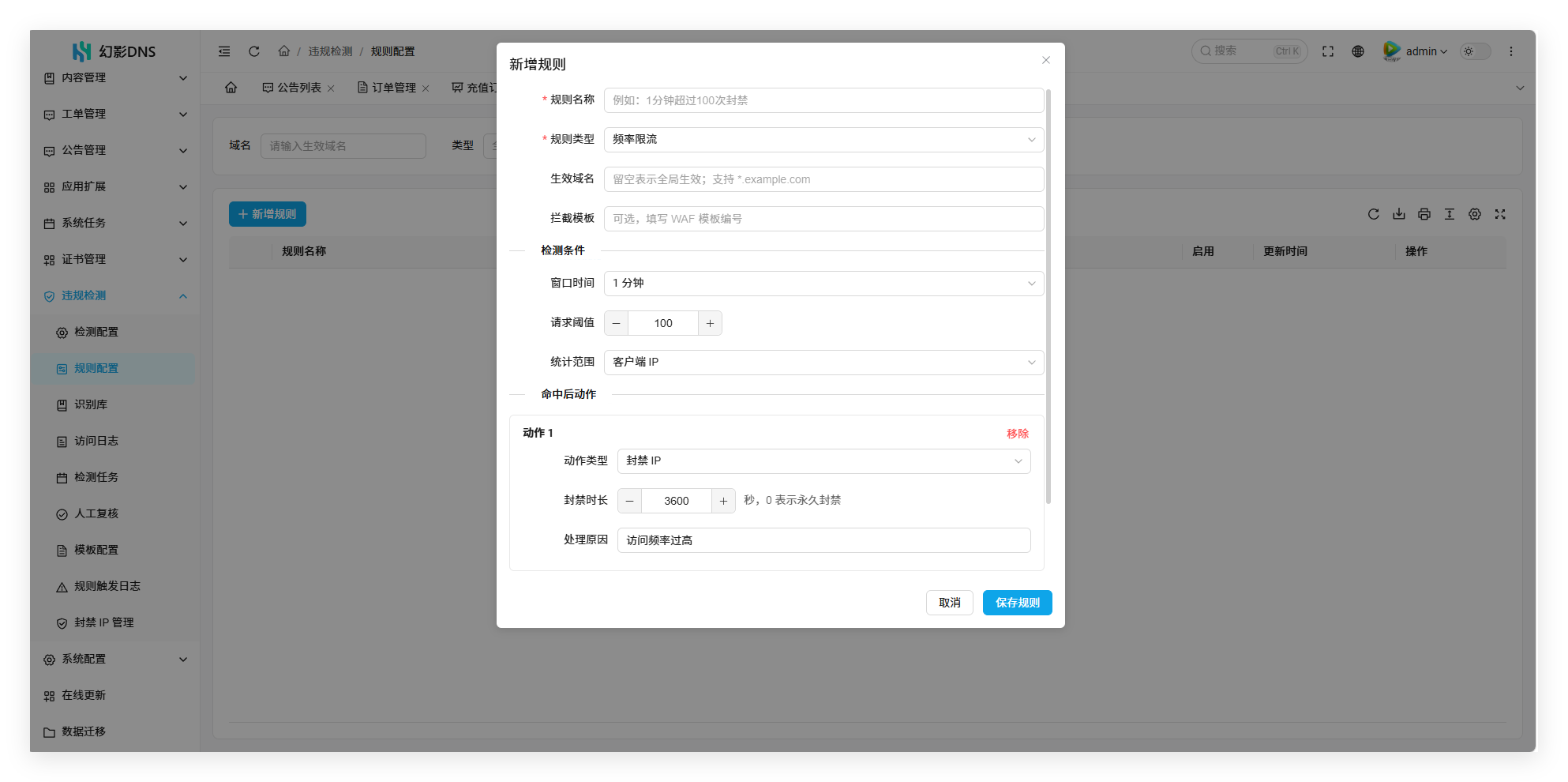The width and height of the screenshot is (1568, 782).
Task: Refresh the rules table with the reload icon
Action: (x=1374, y=214)
